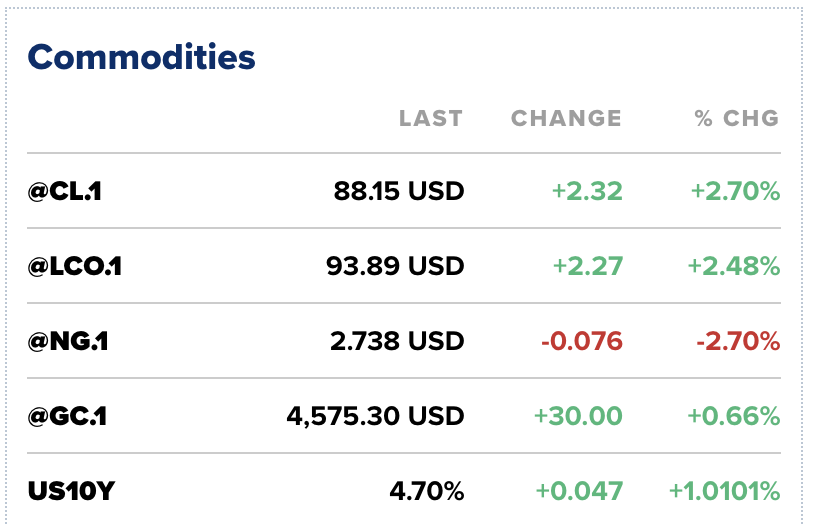
Task: Select the % CHG column header
Action: pyautogui.click(x=737, y=118)
